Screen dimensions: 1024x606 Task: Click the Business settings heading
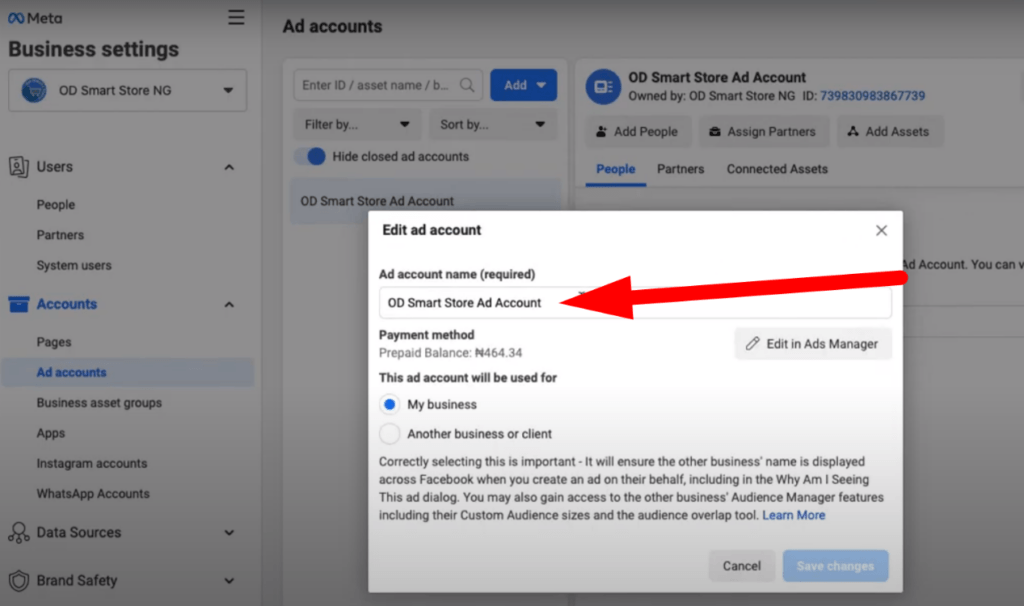coord(93,49)
